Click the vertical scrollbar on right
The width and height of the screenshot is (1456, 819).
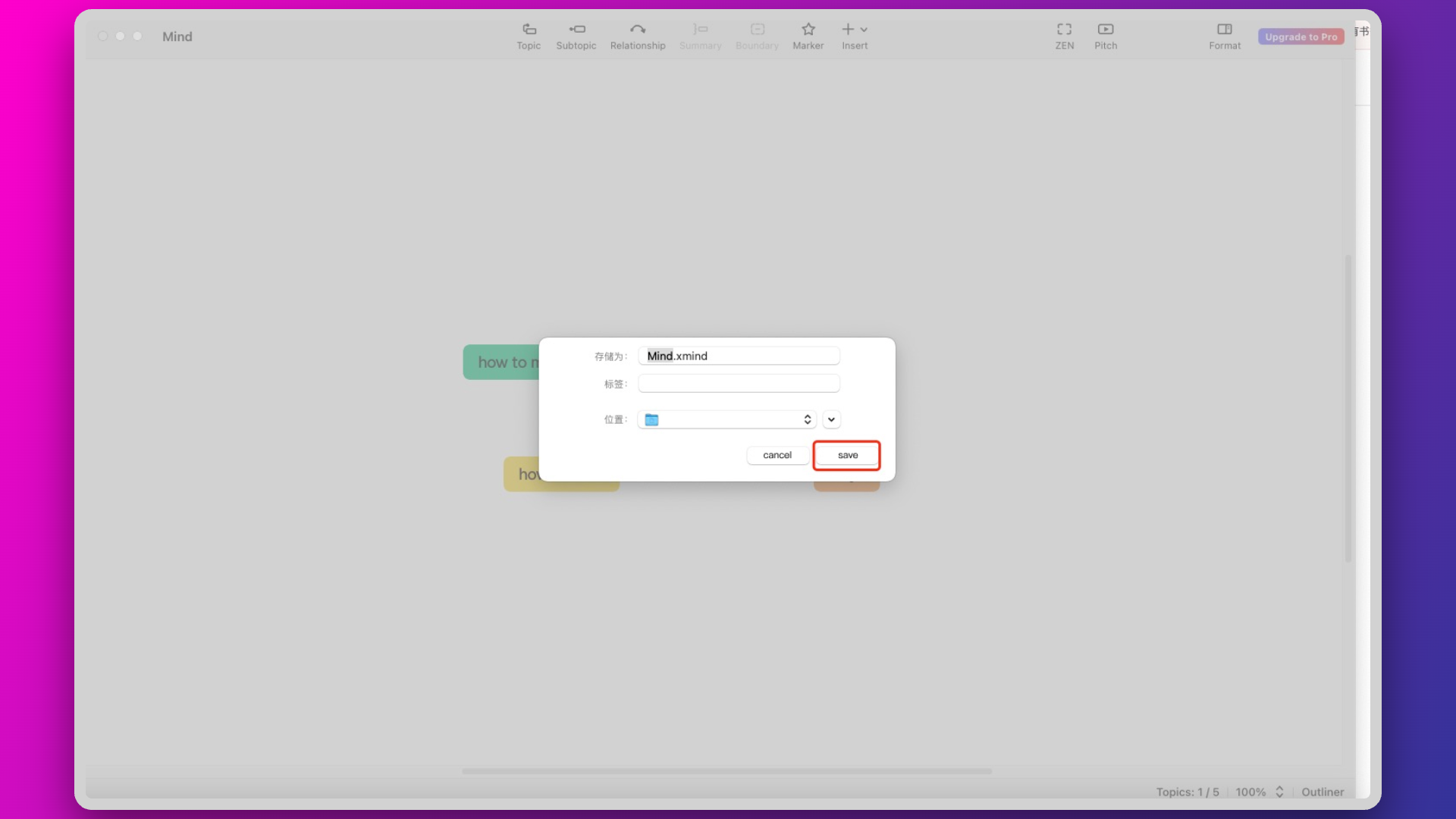[x=1348, y=408]
